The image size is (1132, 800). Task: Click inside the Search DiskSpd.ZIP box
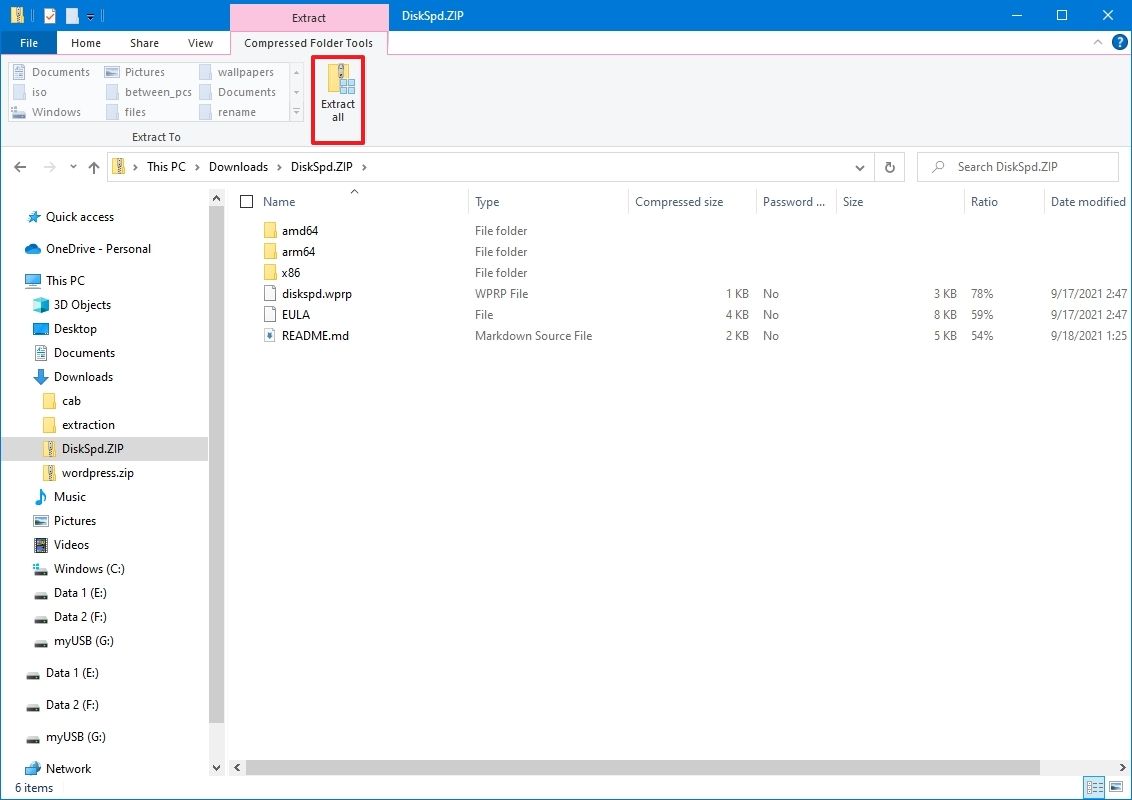pos(1017,166)
